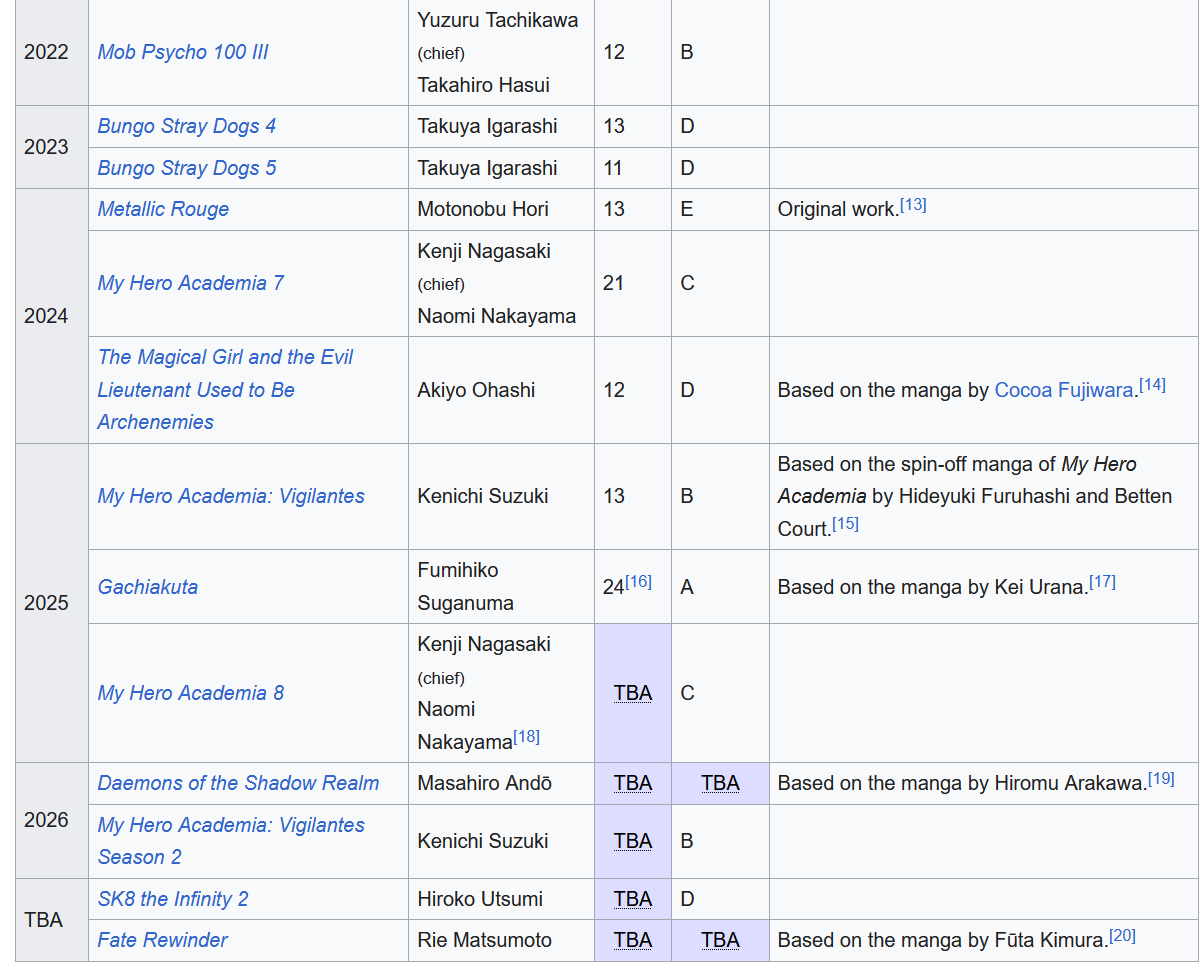This screenshot has width=1202, height=965.
Task: Open the Gachiakuta article link
Action: point(148,587)
